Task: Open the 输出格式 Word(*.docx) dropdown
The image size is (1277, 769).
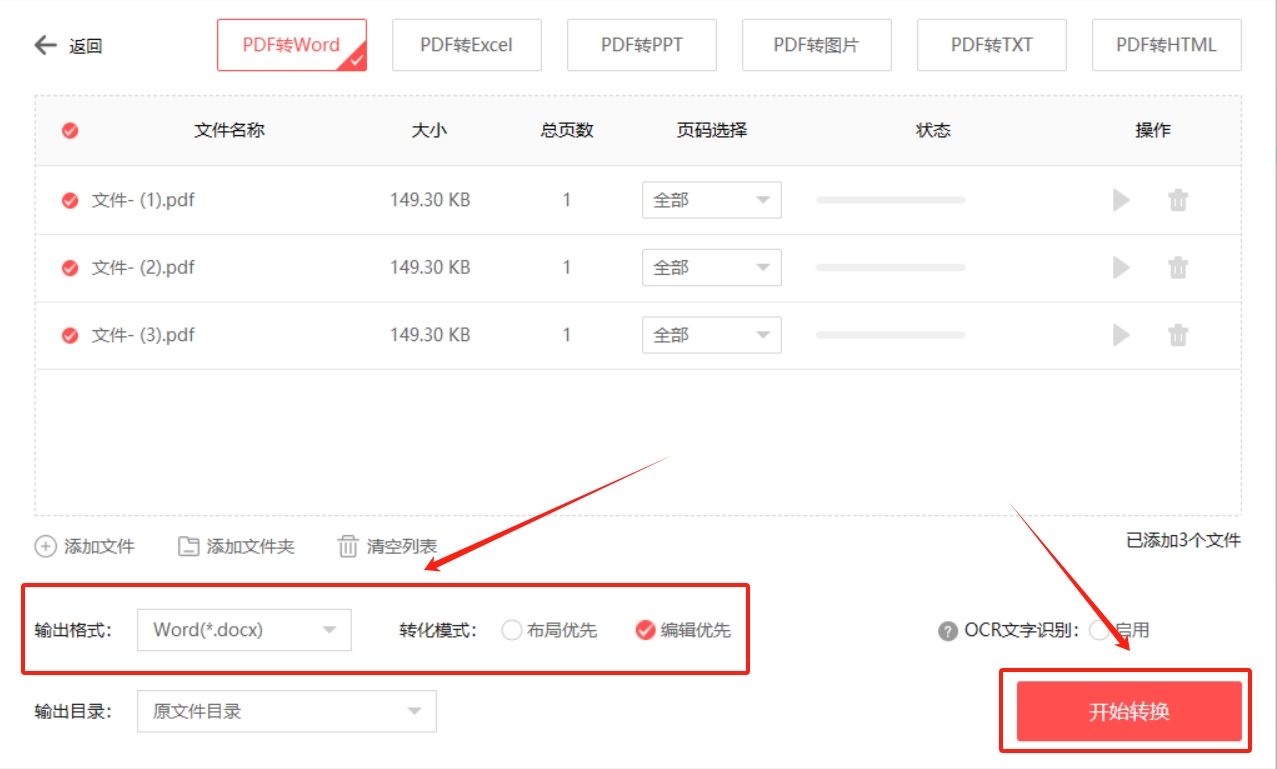Action: tap(243, 630)
